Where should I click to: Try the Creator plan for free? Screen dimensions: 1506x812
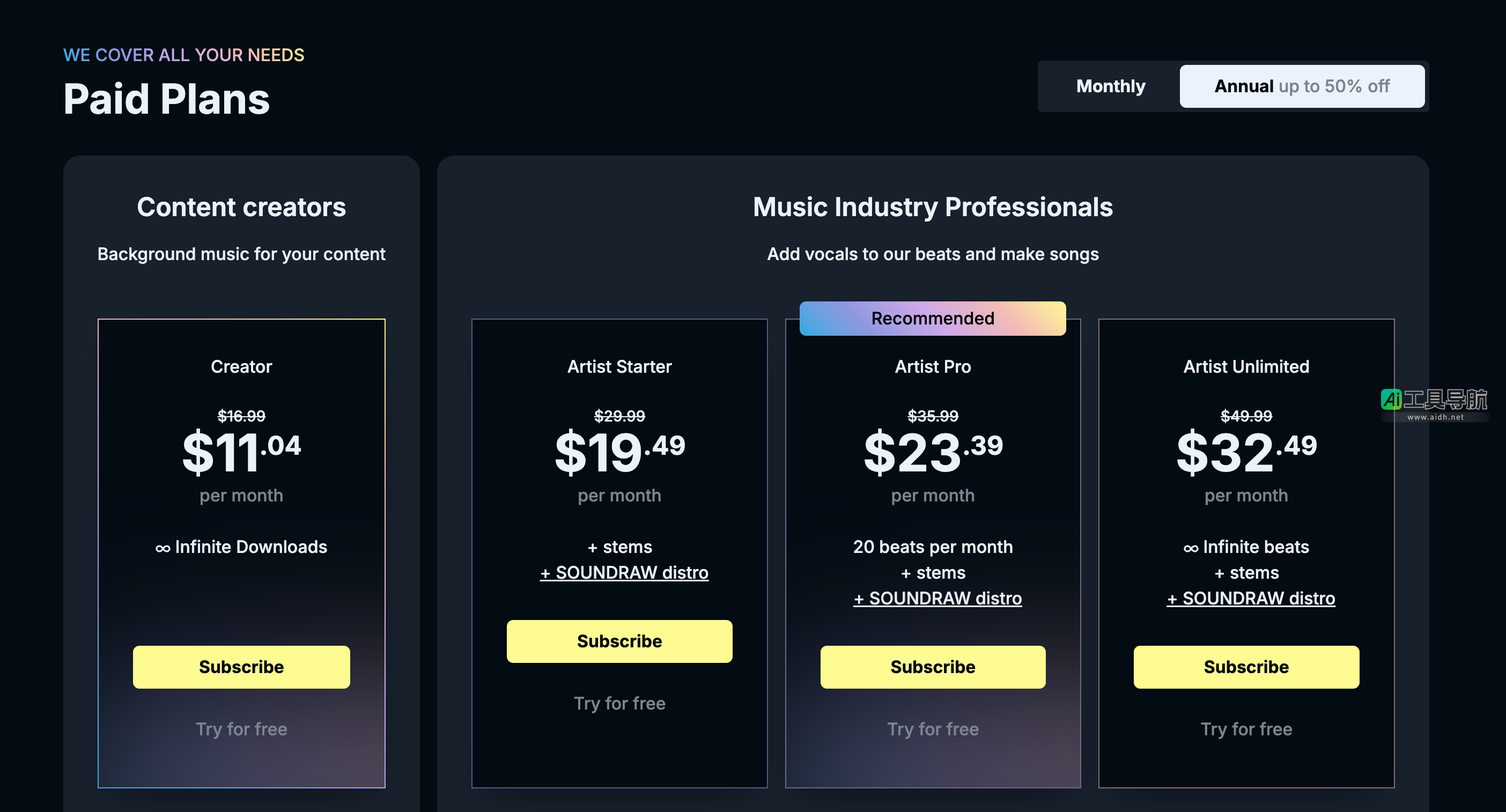pyautogui.click(x=241, y=729)
